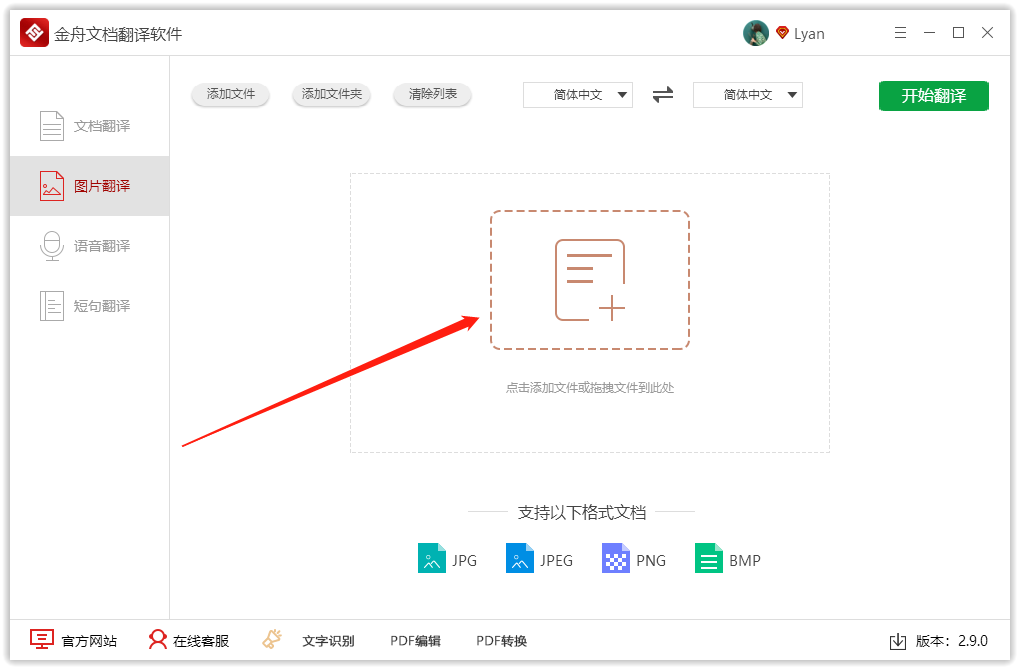Click 支持以下格式文档 heading text
This screenshot has height=670, width=1020.
(582, 513)
